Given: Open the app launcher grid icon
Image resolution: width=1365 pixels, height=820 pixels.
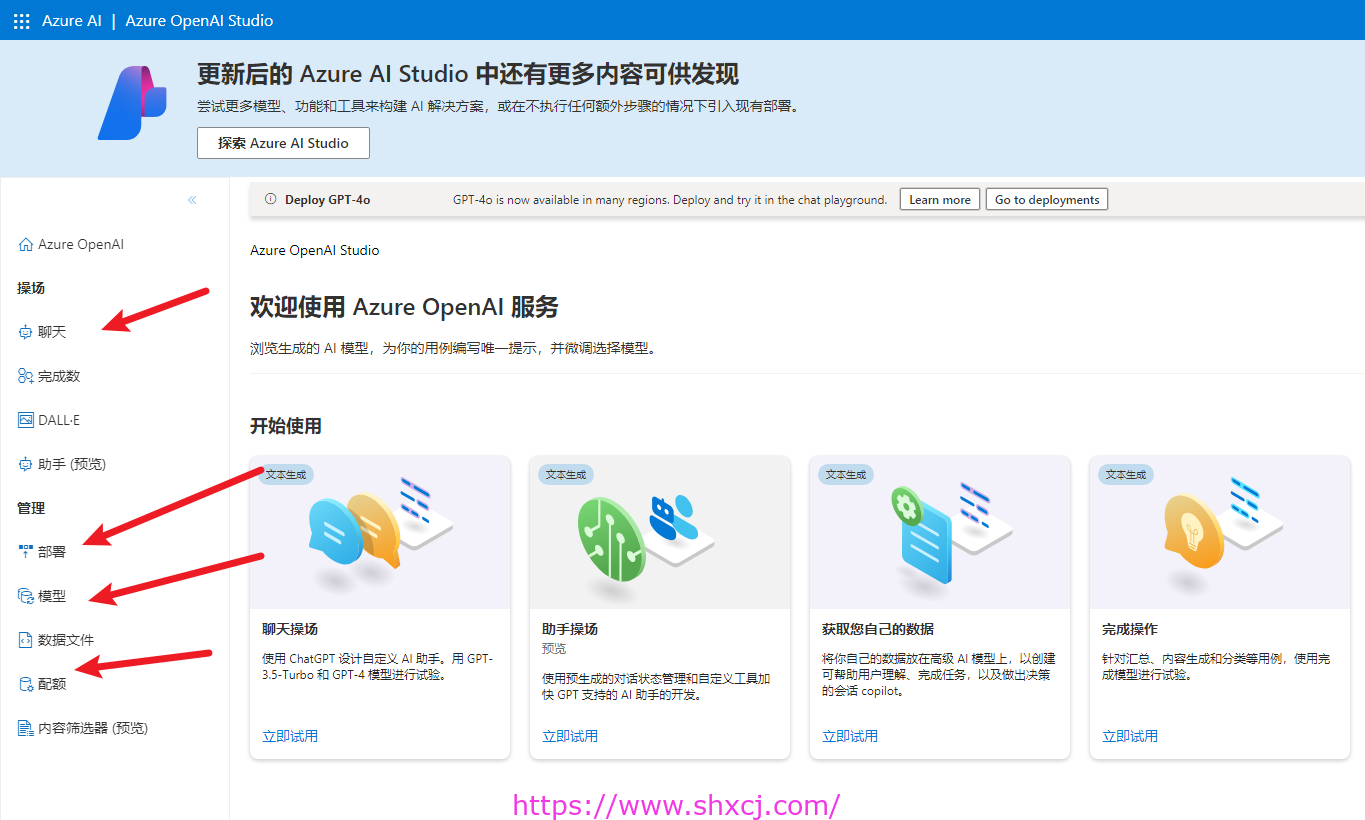Looking at the screenshot, I should click(21, 20).
